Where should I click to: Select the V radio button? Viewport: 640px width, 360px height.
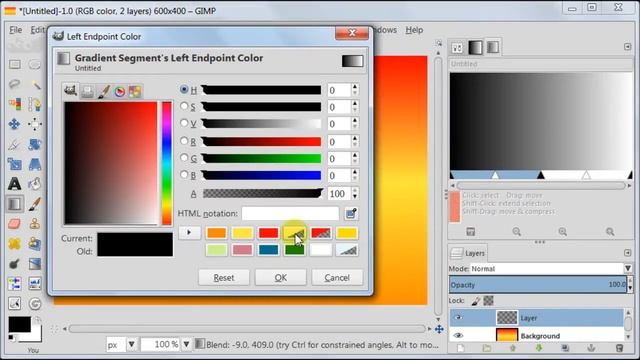[x=184, y=123]
